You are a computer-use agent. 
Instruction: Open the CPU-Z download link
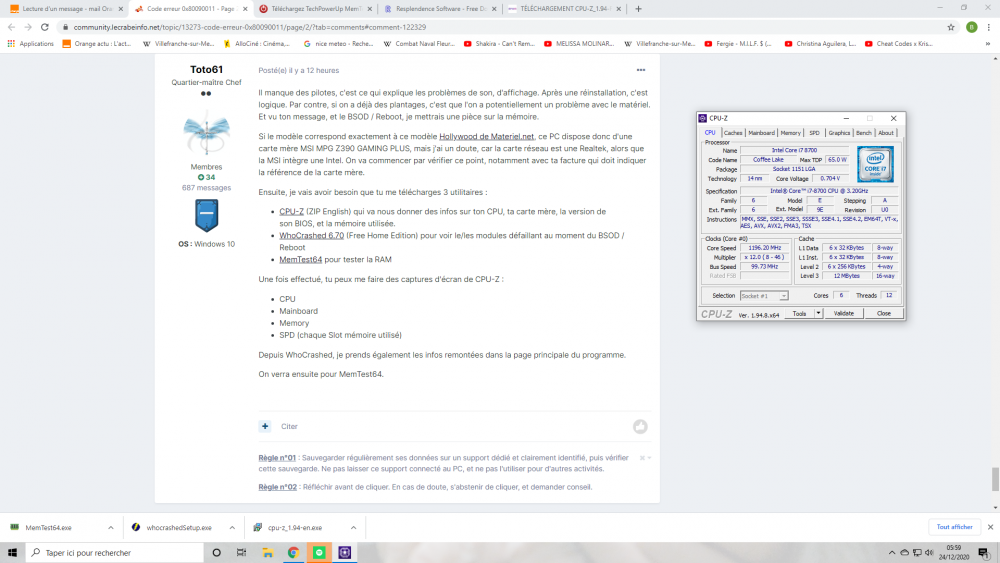point(291,212)
